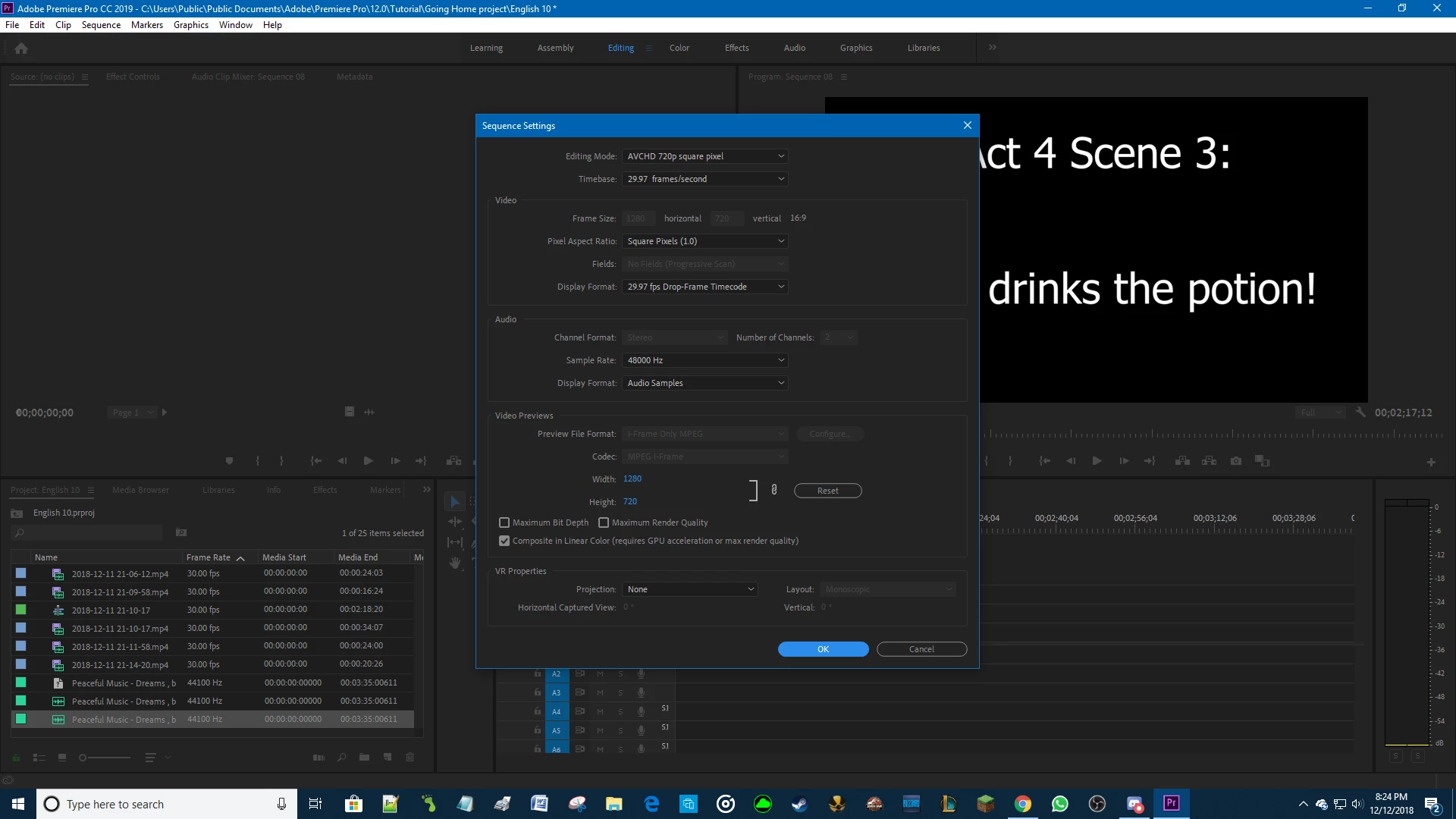Click the Home icon in workspace bar
This screenshot has width=1456, height=819.
[21, 49]
